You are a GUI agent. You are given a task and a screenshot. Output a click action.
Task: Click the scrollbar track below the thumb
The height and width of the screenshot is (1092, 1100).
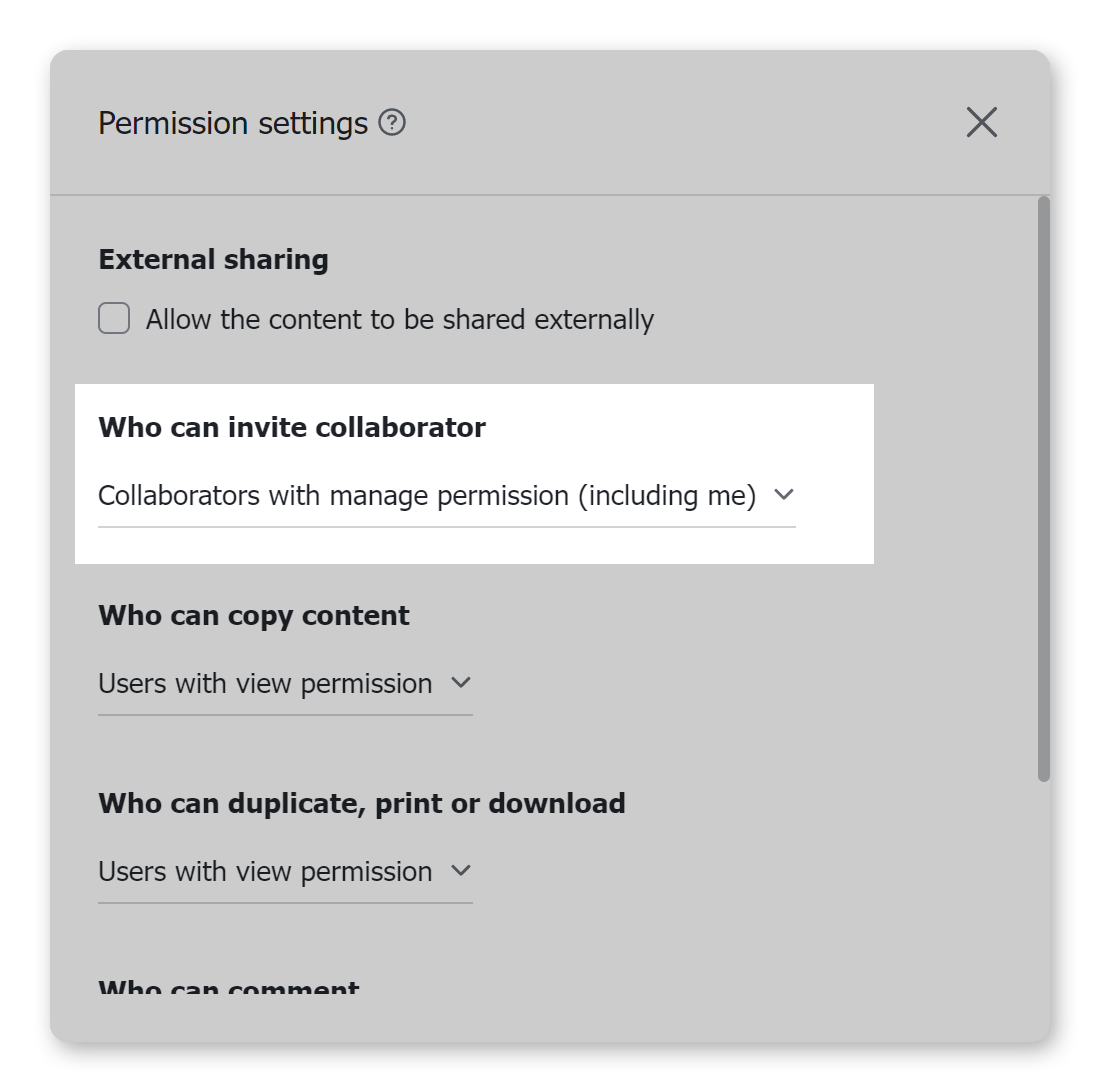1043,900
